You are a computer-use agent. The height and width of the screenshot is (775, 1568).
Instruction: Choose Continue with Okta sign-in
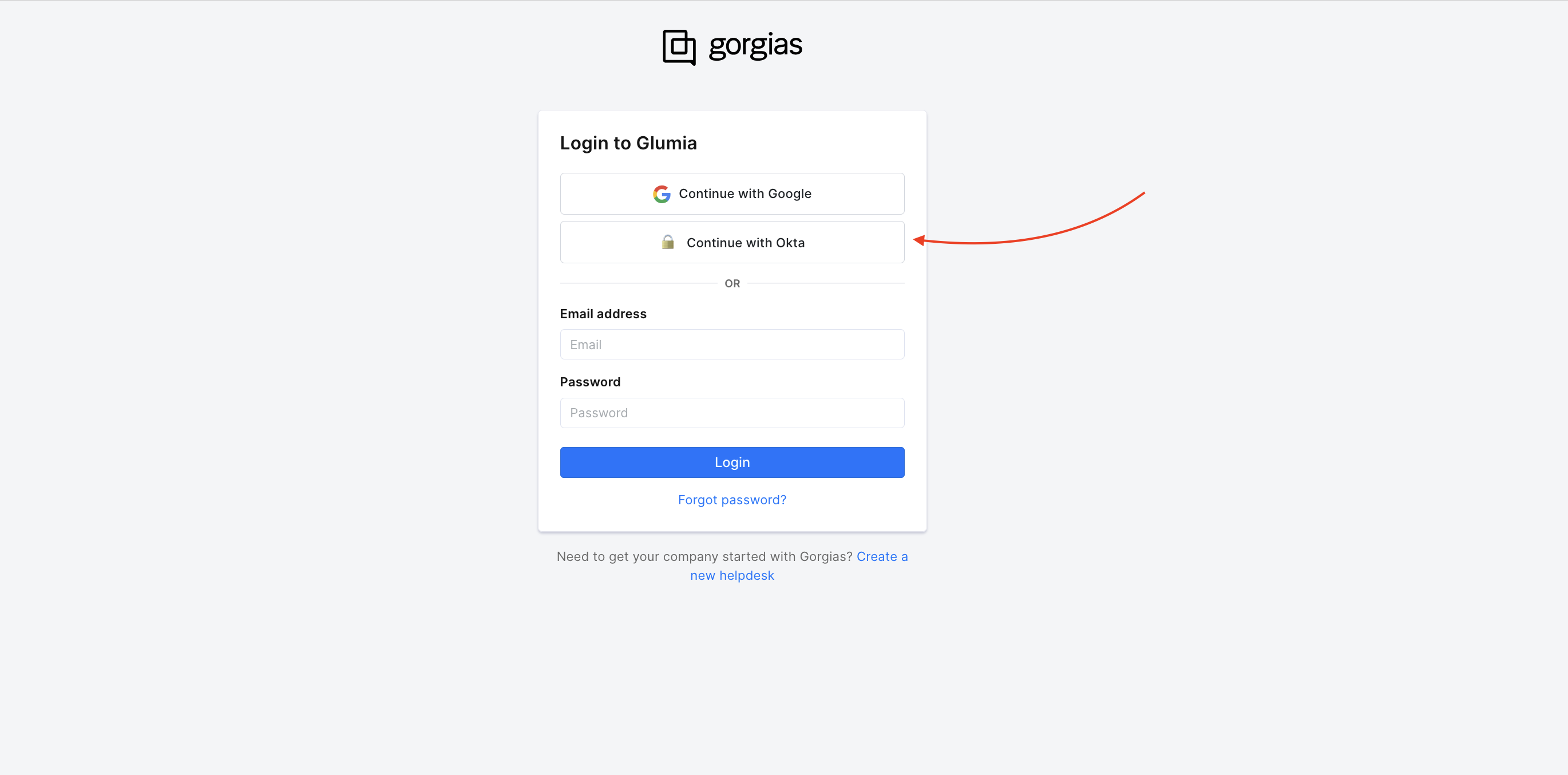[x=732, y=242]
